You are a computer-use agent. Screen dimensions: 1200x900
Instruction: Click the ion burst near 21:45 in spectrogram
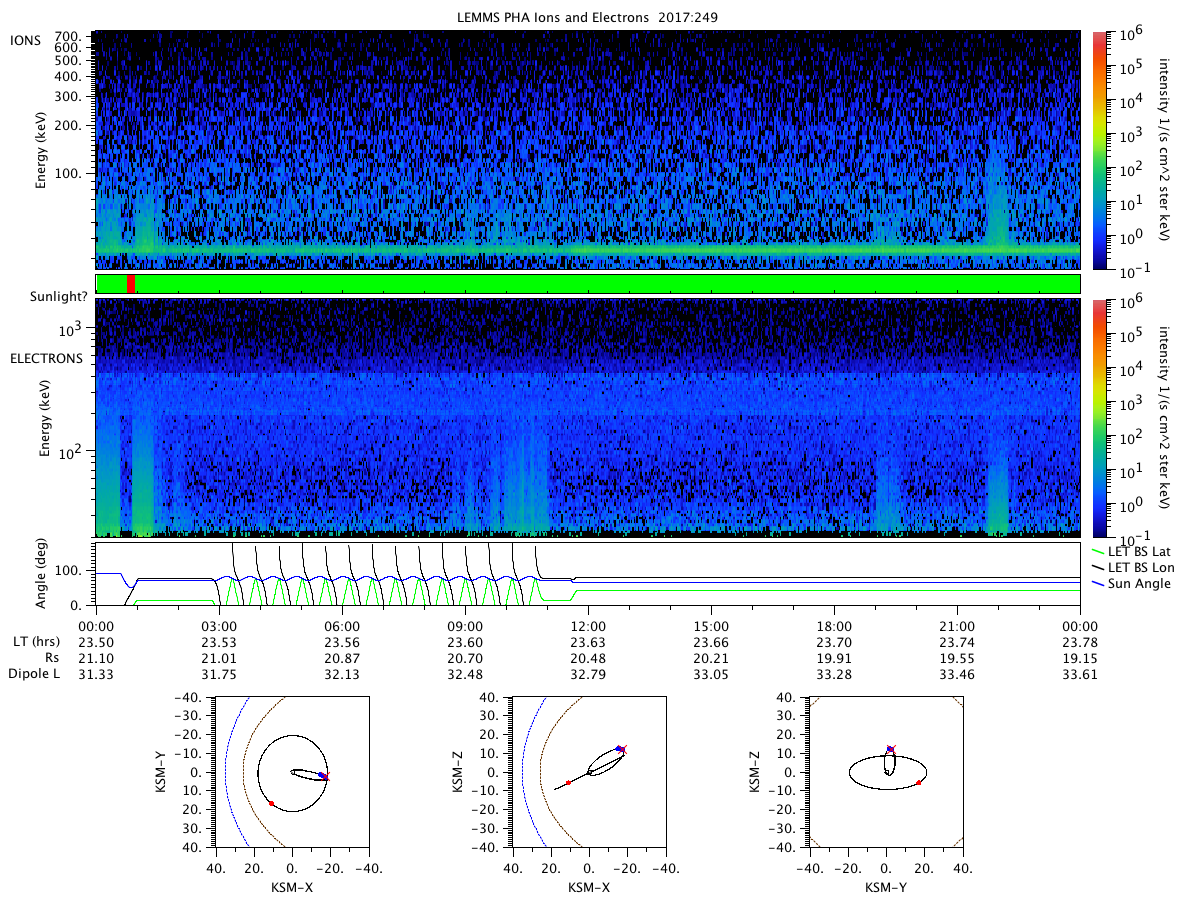click(x=997, y=200)
